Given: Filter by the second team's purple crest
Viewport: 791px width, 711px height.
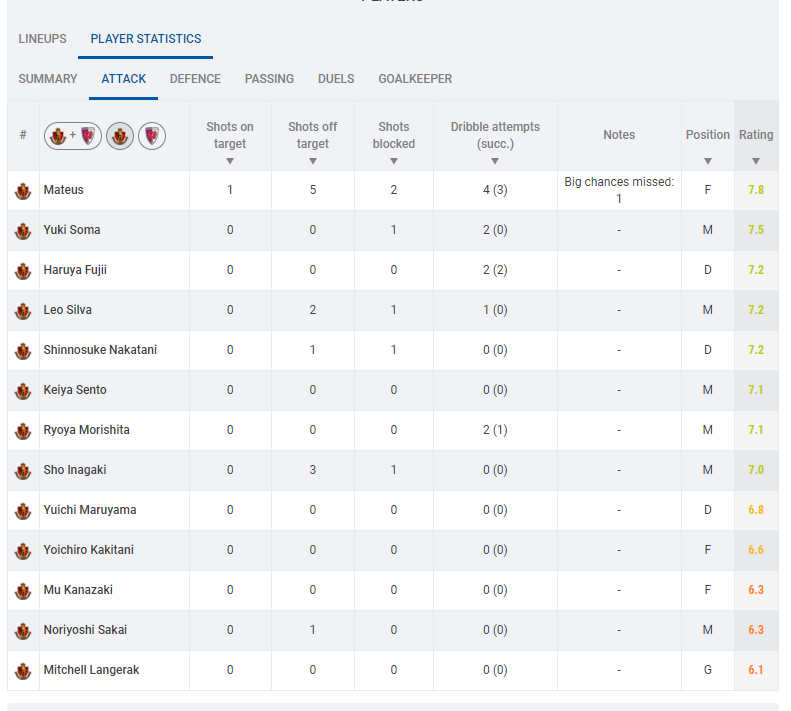Looking at the screenshot, I should (x=152, y=136).
